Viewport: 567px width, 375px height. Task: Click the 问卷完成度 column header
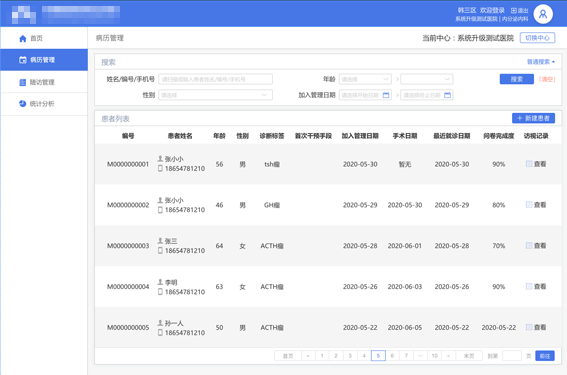point(499,136)
